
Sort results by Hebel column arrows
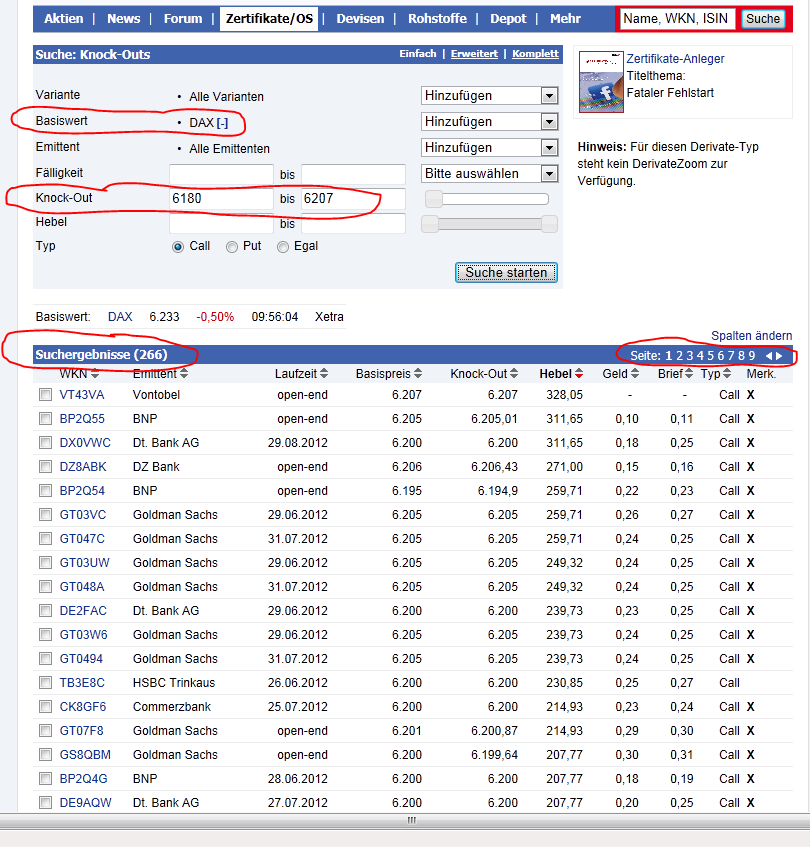point(579,373)
